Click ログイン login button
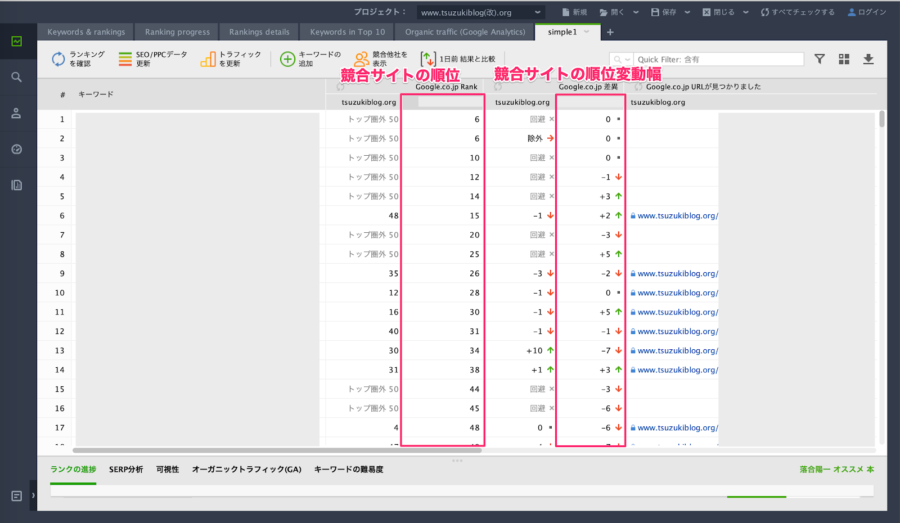Image resolution: width=900 pixels, height=523 pixels. pos(867,12)
